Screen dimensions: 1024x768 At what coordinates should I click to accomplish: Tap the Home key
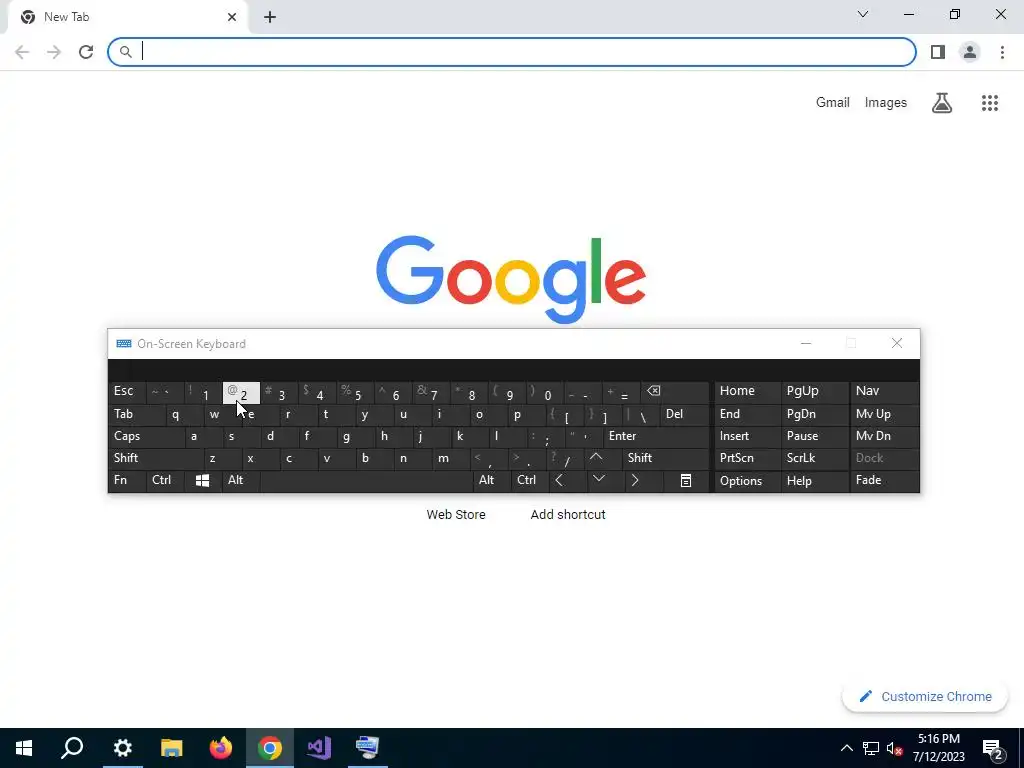[747, 392]
